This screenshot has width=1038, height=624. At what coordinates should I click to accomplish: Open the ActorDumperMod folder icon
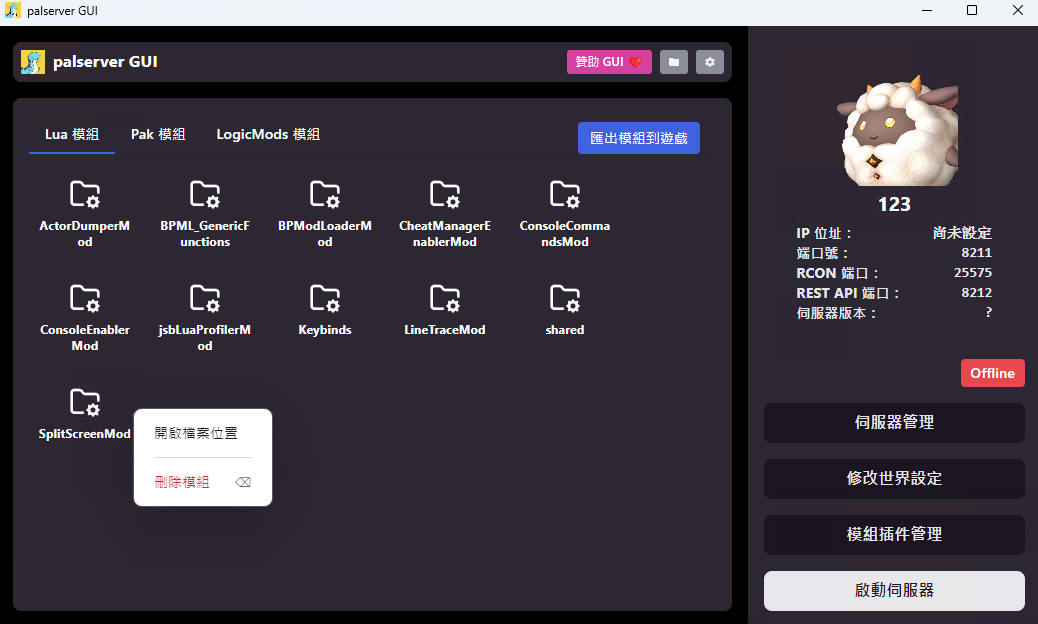point(85,195)
